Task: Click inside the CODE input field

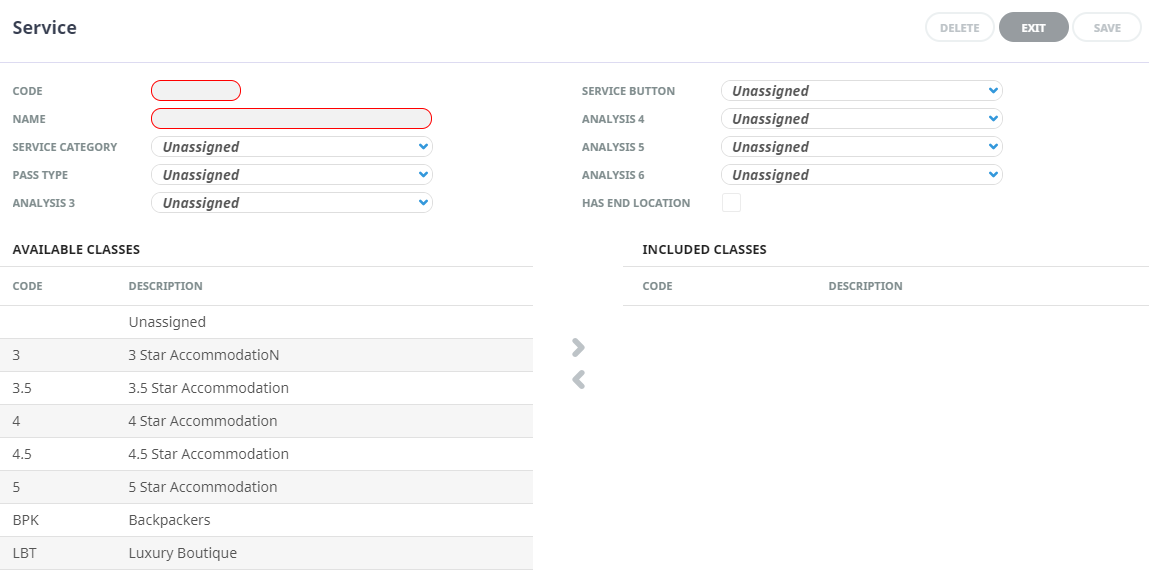Action: tap(195, 90)
